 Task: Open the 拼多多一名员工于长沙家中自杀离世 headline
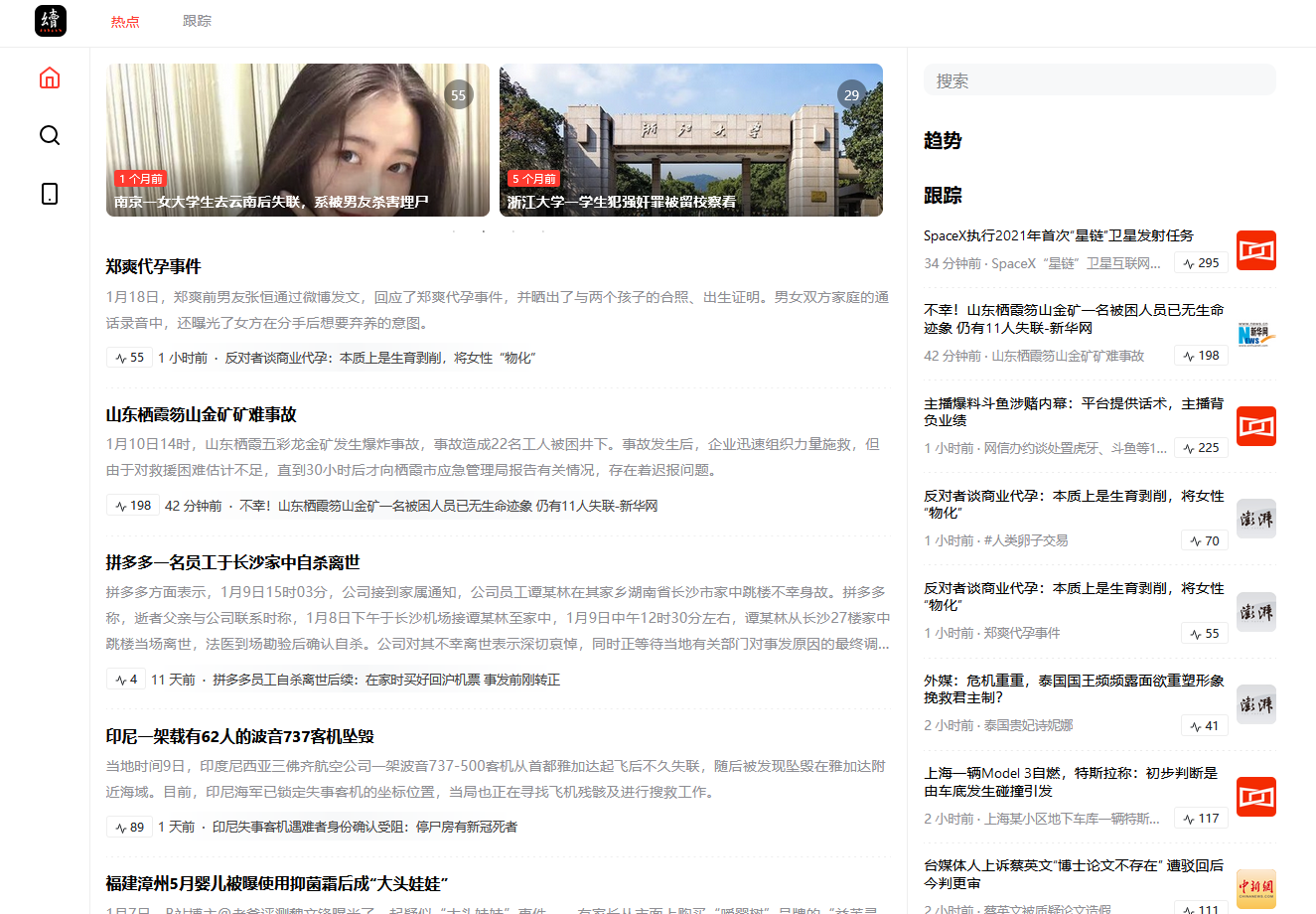pyautogui.click(x=233, y=562)
